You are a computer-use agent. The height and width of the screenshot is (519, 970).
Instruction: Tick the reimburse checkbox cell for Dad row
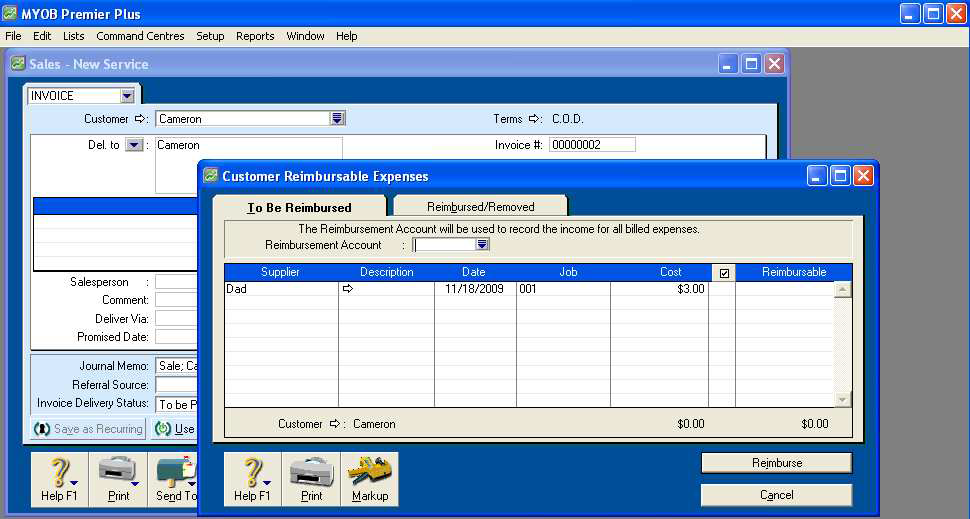722,289
